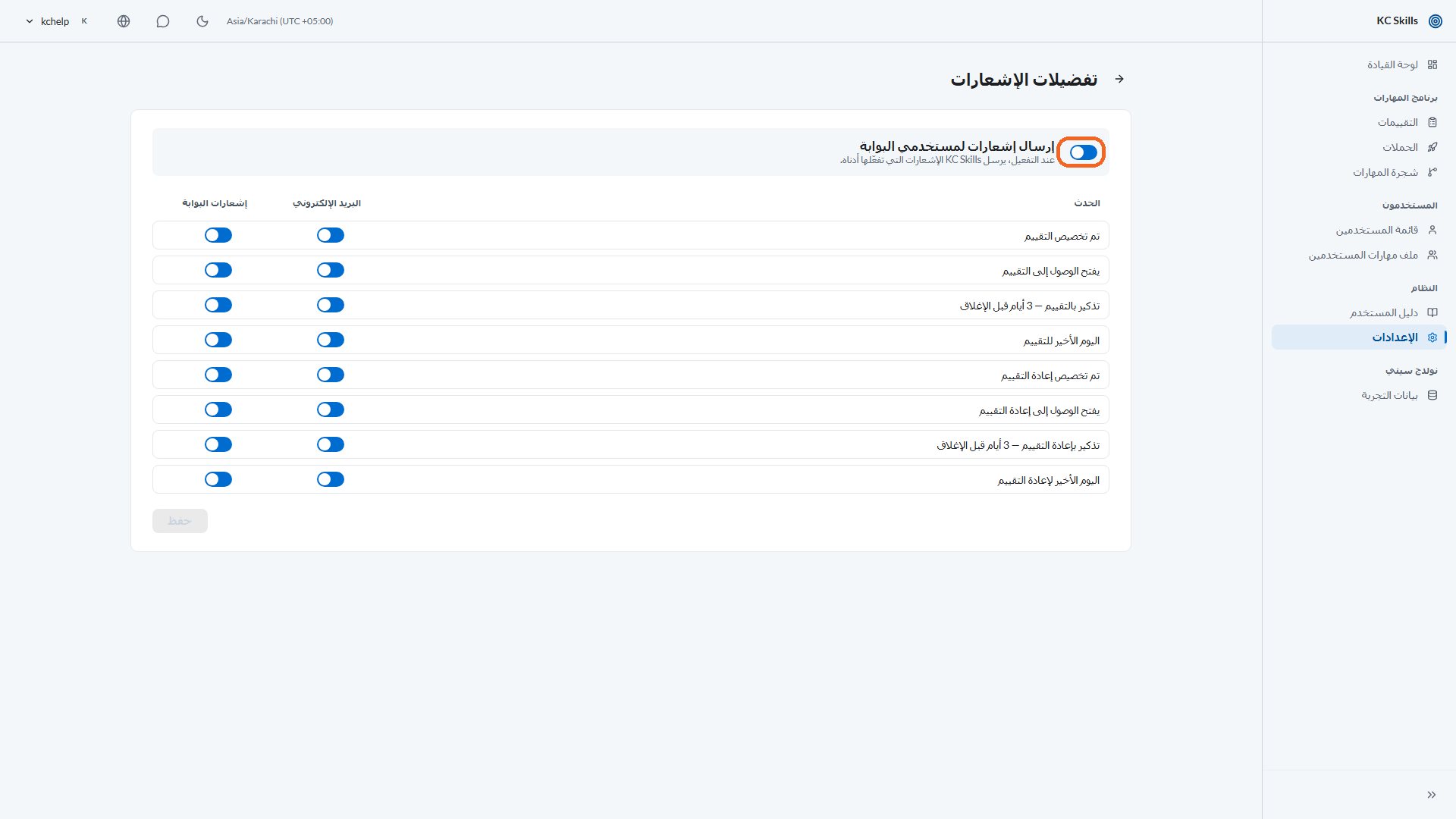Collapse sidebar with double chevron icon
Viewport: 1456px width, 819px height.
(x=1432, y=795)
